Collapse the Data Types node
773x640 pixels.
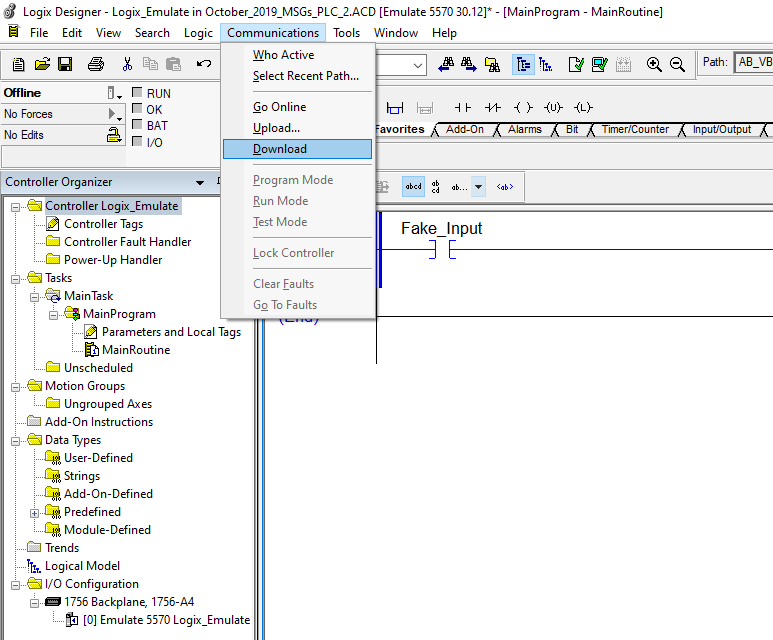(x=16, y=441)
